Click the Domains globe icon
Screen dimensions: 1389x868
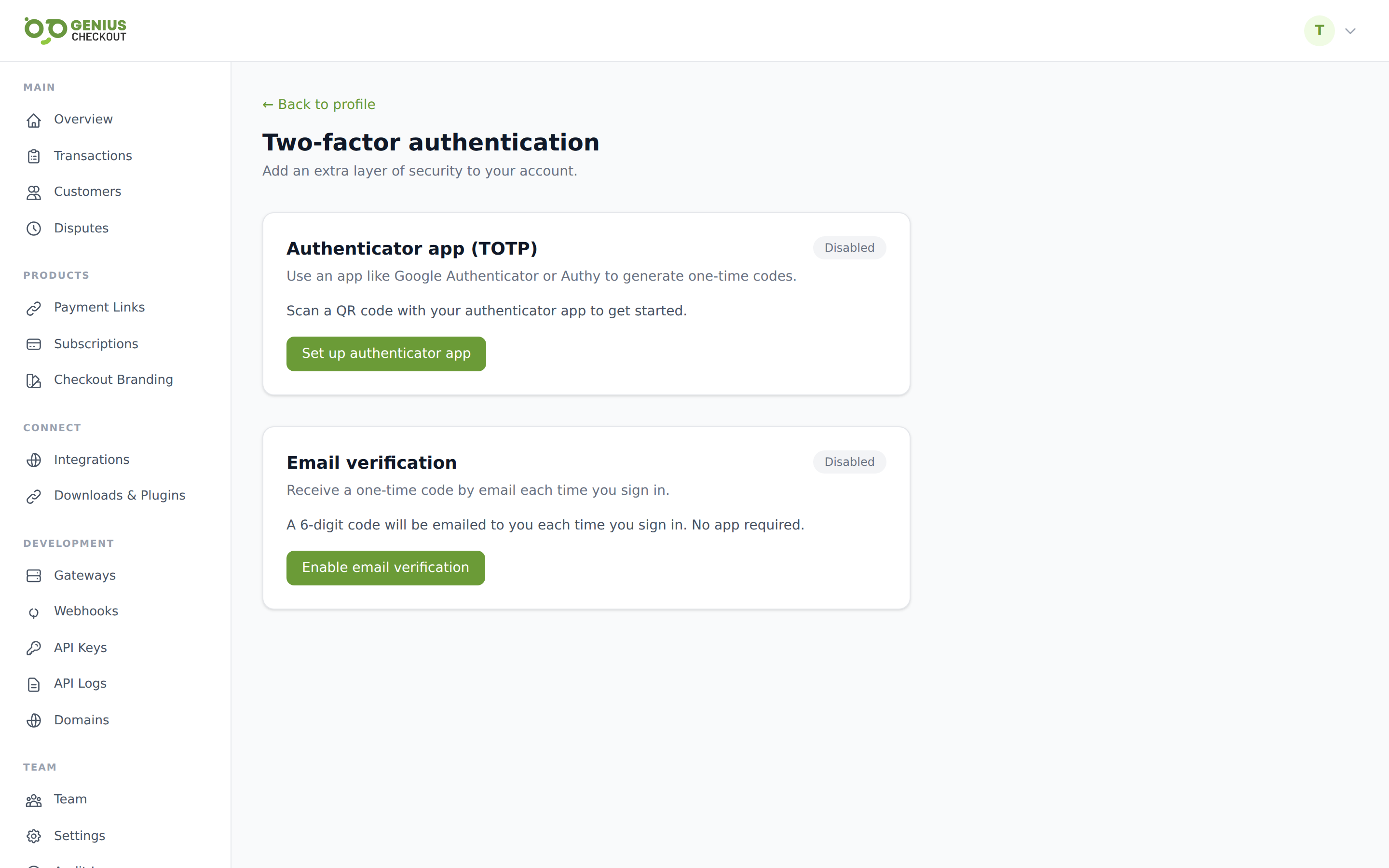click(x=34, y=720)
